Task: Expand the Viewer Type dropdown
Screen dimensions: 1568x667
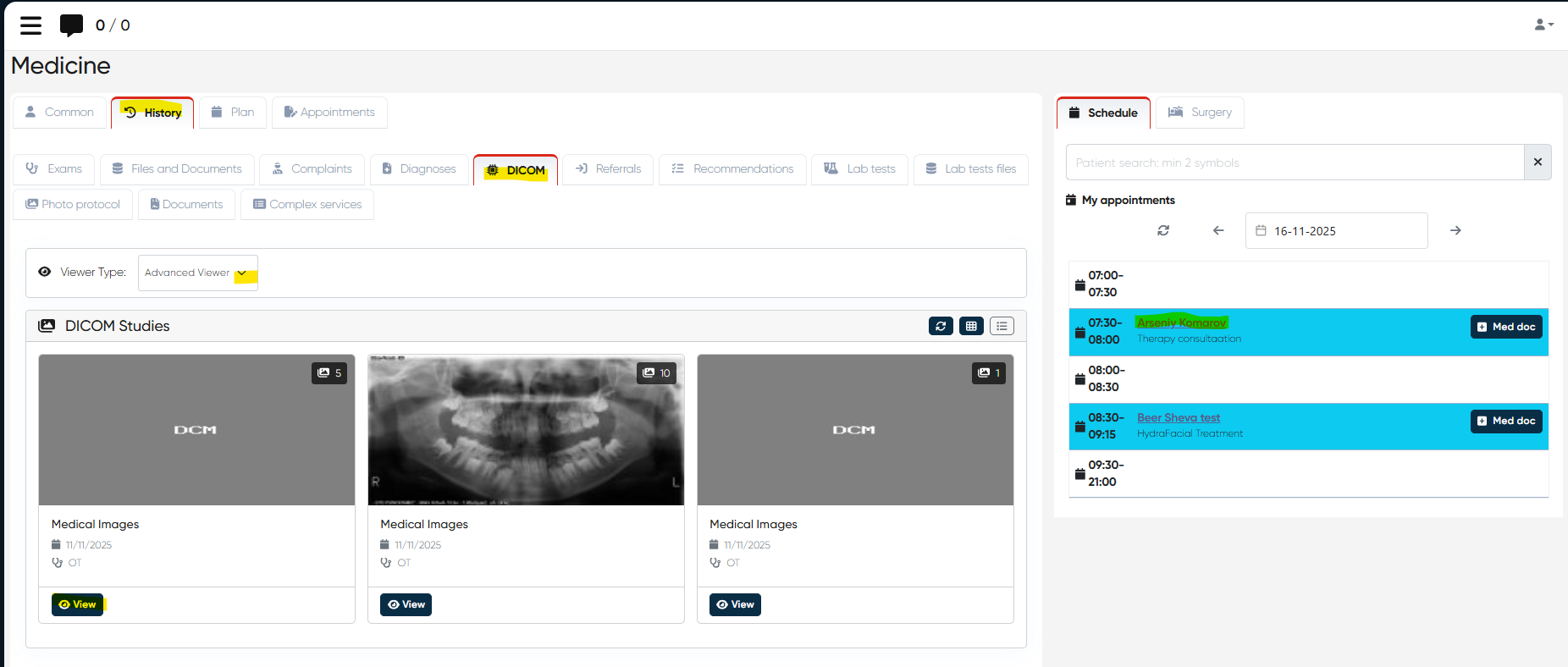Action: click(x=197, y=273)
